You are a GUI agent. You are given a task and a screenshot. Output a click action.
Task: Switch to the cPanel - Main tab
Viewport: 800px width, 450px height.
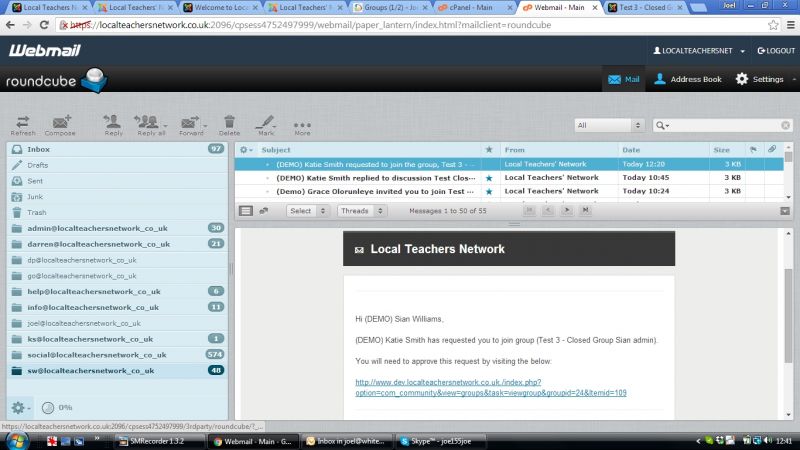[475, 7]
